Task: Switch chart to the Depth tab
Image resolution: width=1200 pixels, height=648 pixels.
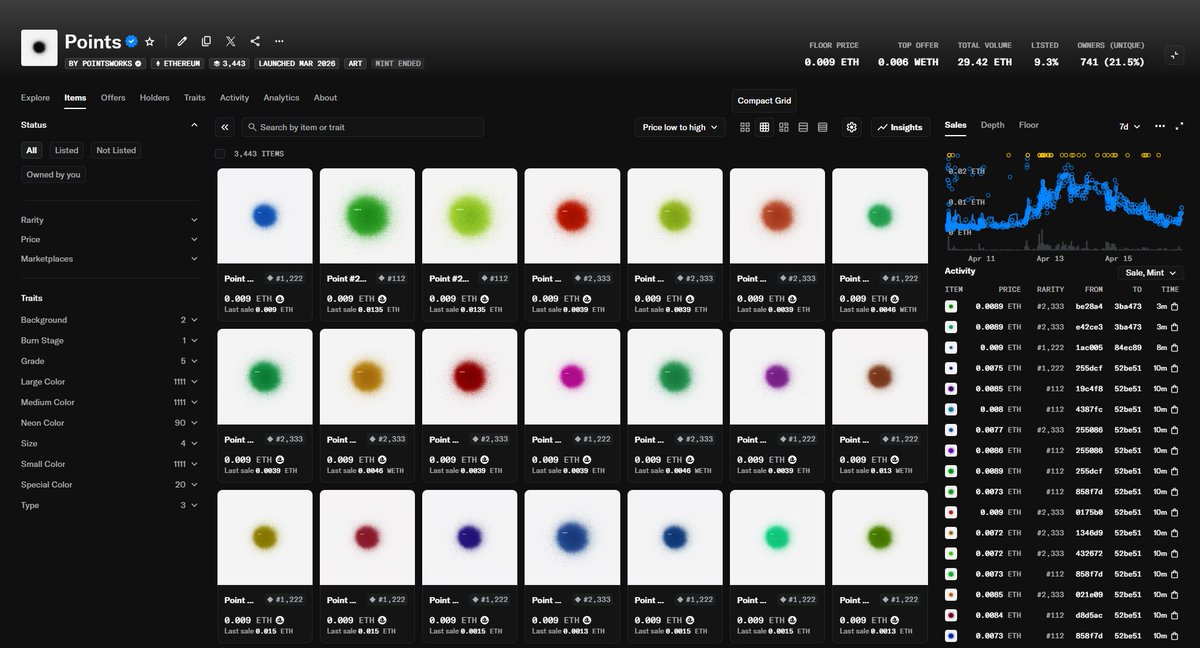Action: tap(992, 125)
